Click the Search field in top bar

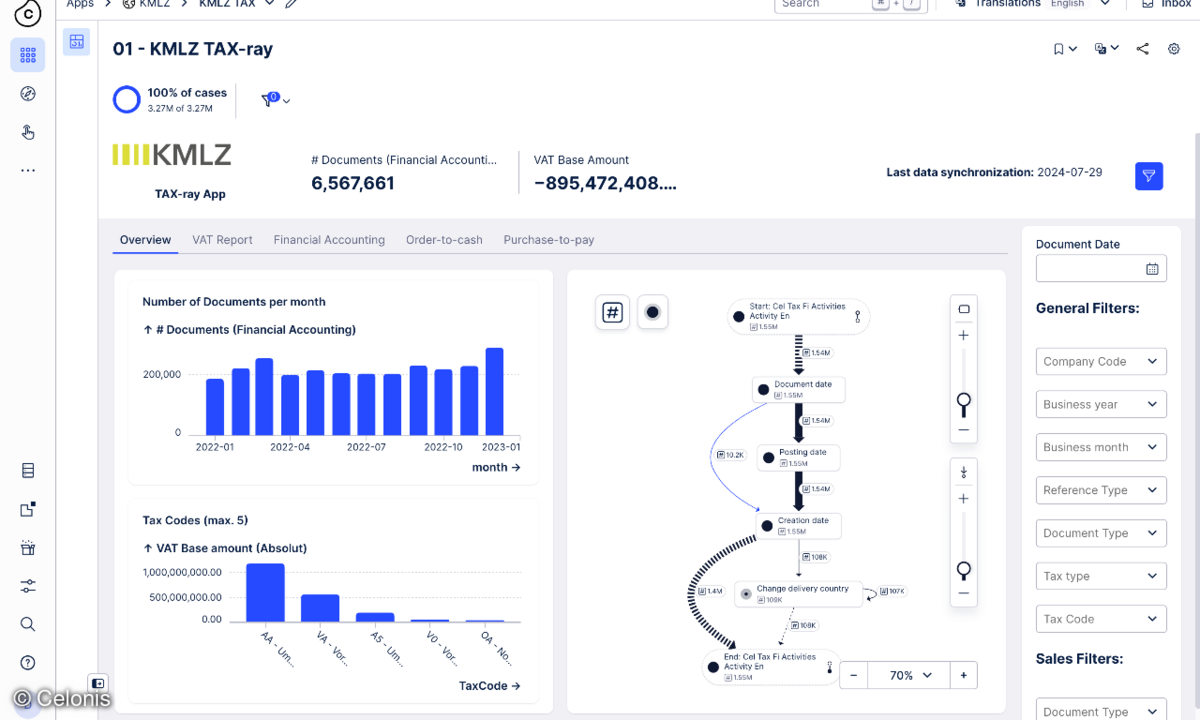coord(850,4)
